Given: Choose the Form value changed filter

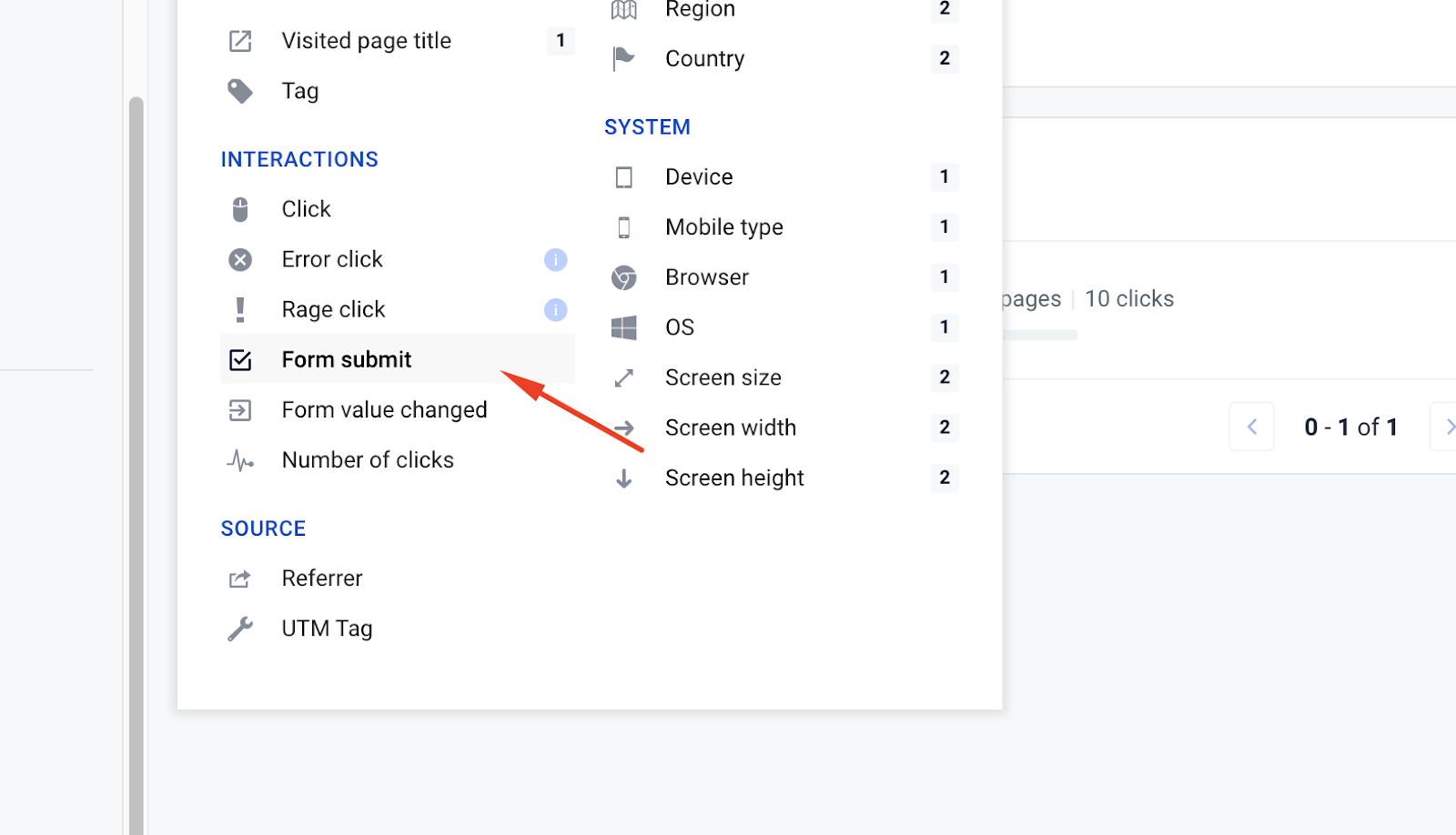Looking at the screenshot, I should coord(384,410).
